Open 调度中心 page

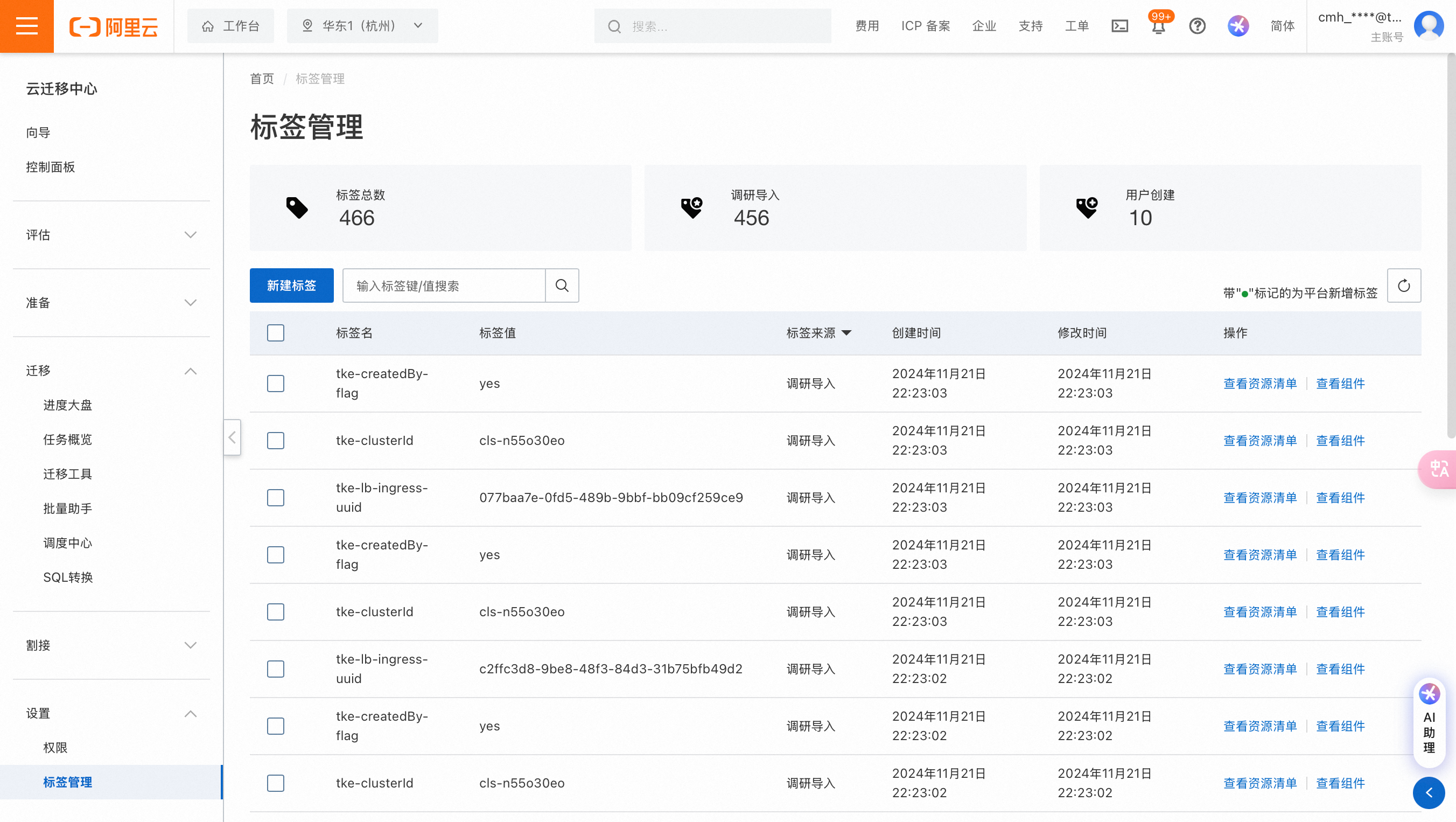click(x=67, y=544)
